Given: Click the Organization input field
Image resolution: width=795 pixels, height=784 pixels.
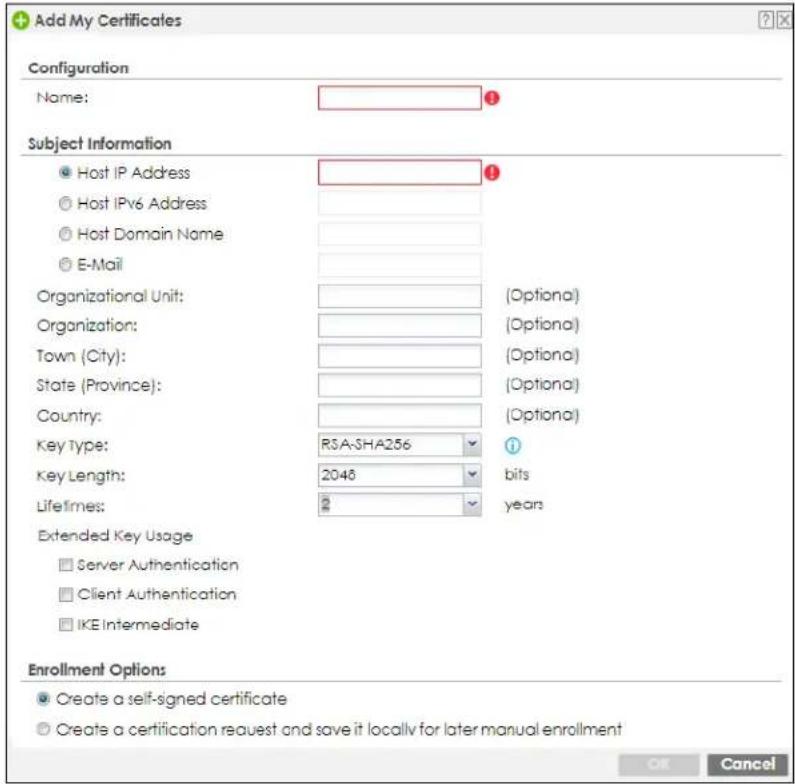Looking at the screenshot, I should point(400,325).
